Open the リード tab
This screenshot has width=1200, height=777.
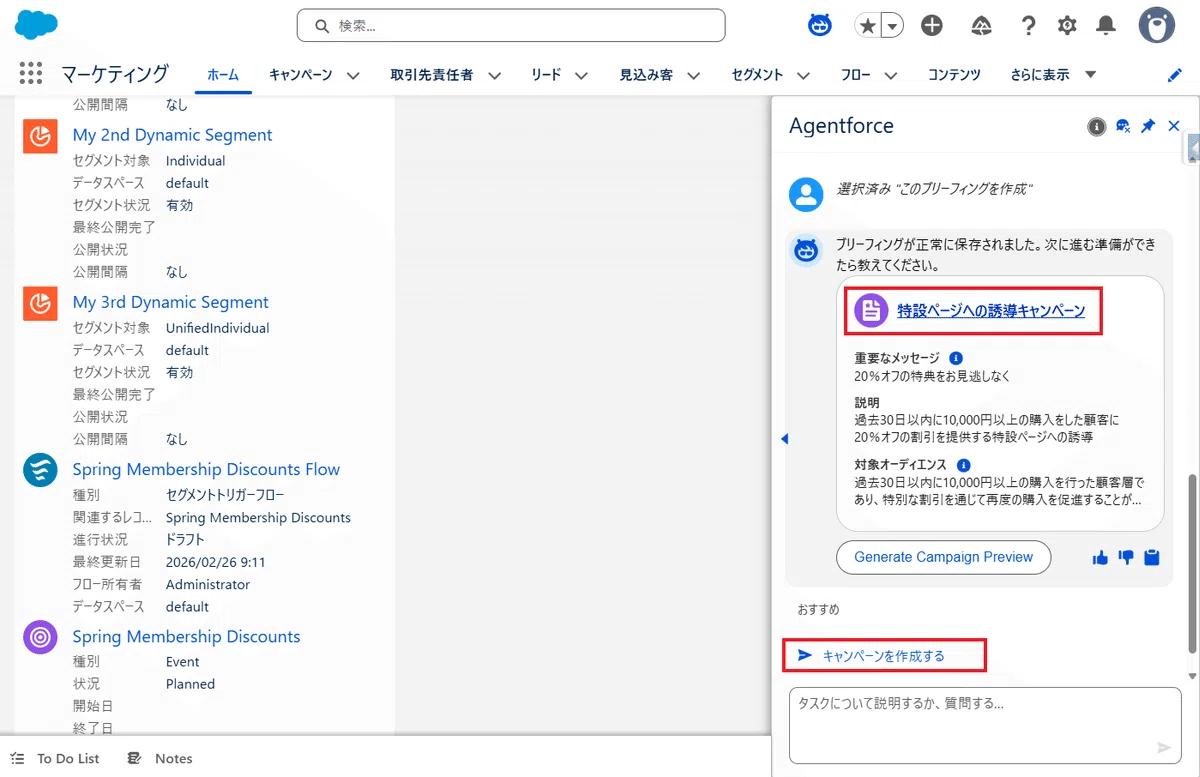click(x=546, y=75)
